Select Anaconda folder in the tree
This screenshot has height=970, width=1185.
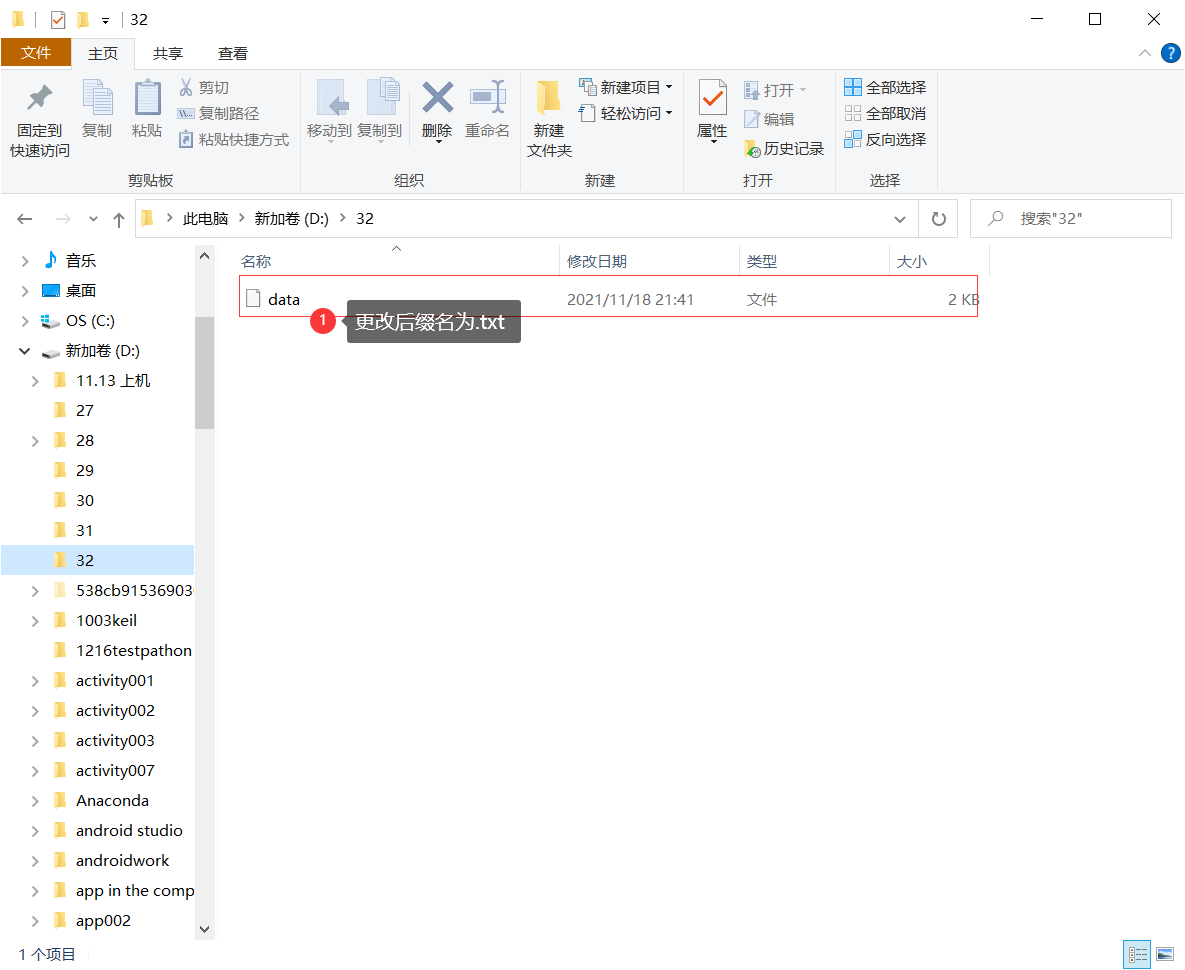113,801
